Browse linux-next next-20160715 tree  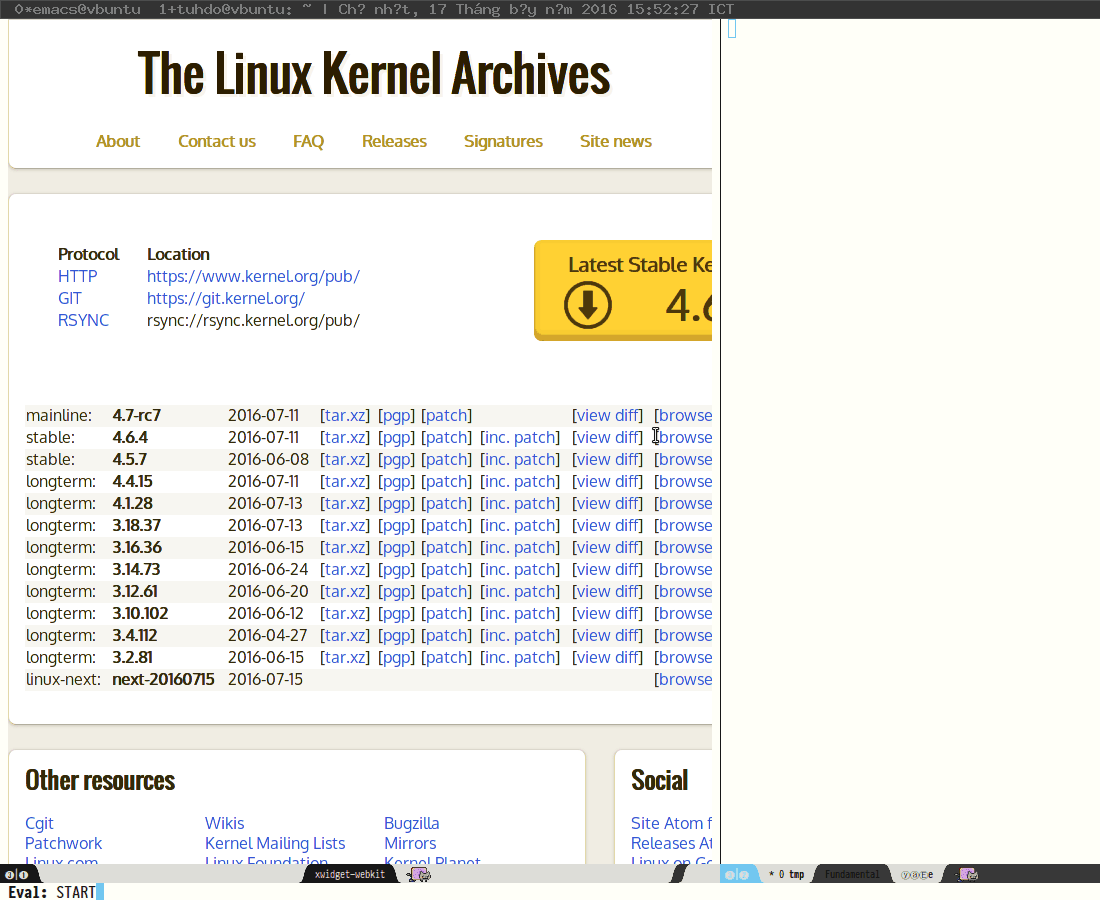pyautogui.click(x=683, y=679)
